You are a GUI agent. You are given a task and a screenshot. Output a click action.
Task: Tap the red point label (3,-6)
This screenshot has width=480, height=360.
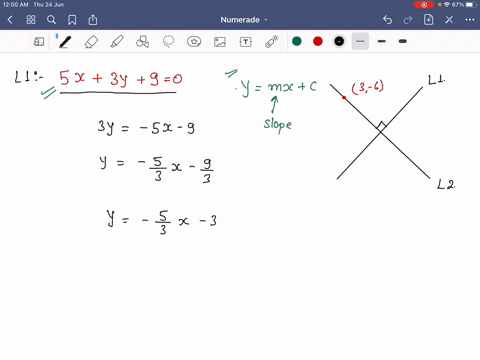tap(368, 87)
